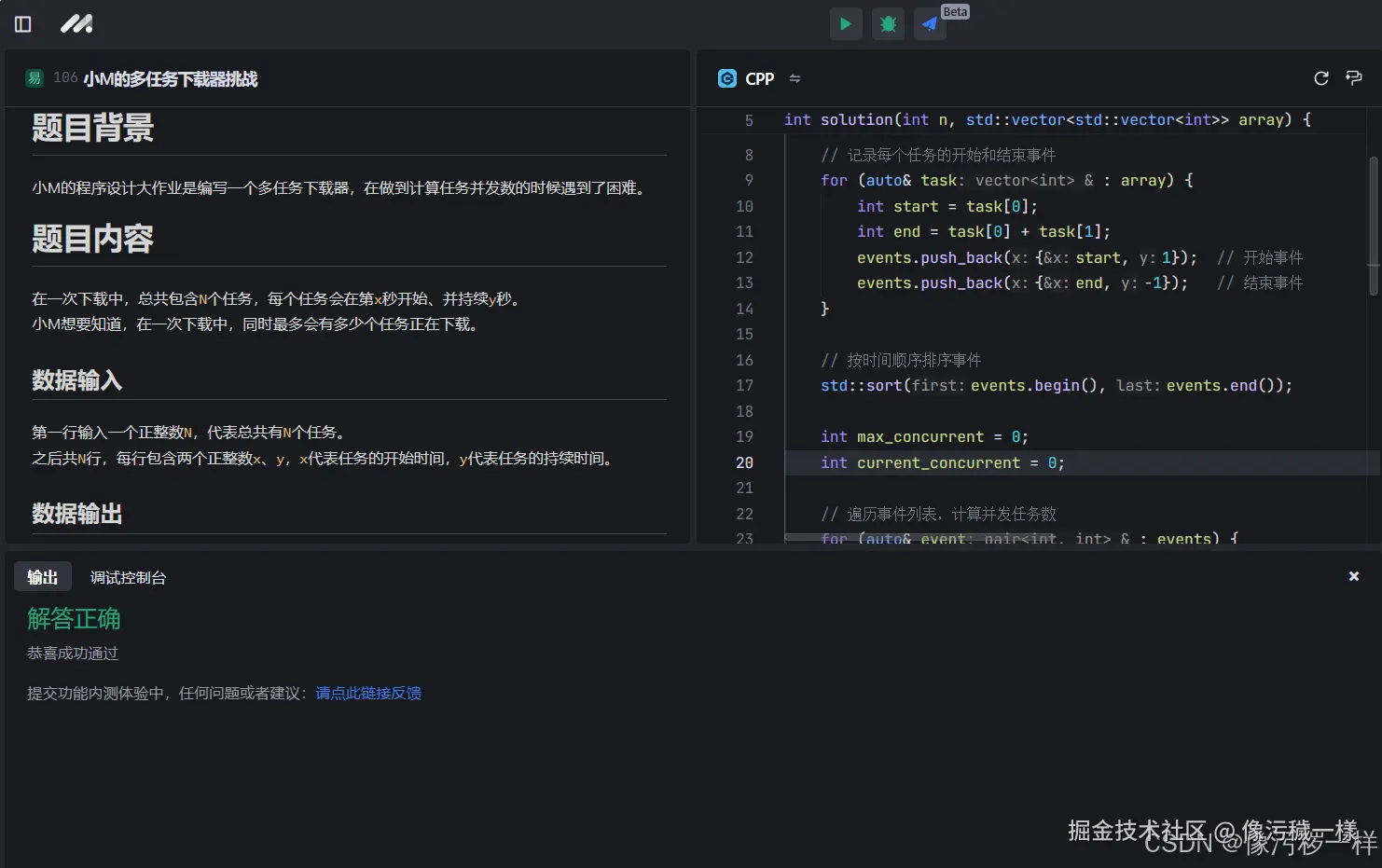The height and width of the screenshot is (868, 1382).
Task: Click the Beta badge
Action: pyautogui.click(x=955, y=12)
